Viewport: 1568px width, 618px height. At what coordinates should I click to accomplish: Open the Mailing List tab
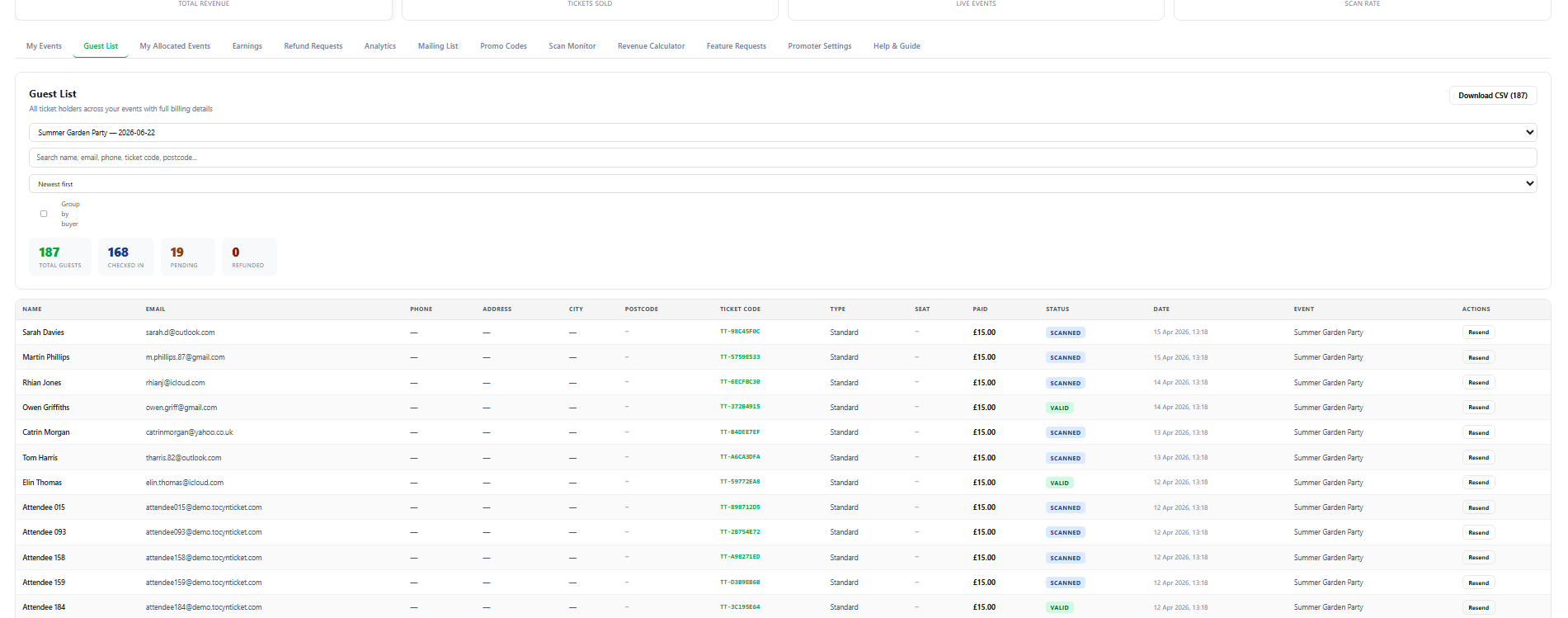438,46
